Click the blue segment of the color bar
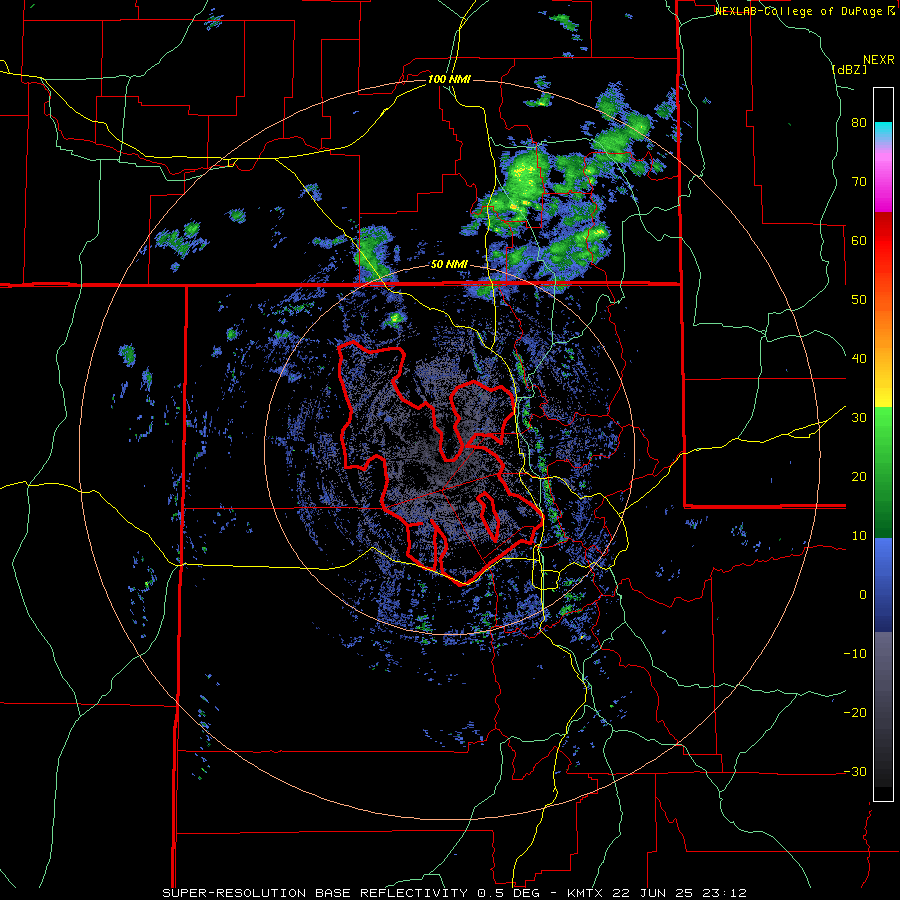900x900 pixels. point(883,585)
